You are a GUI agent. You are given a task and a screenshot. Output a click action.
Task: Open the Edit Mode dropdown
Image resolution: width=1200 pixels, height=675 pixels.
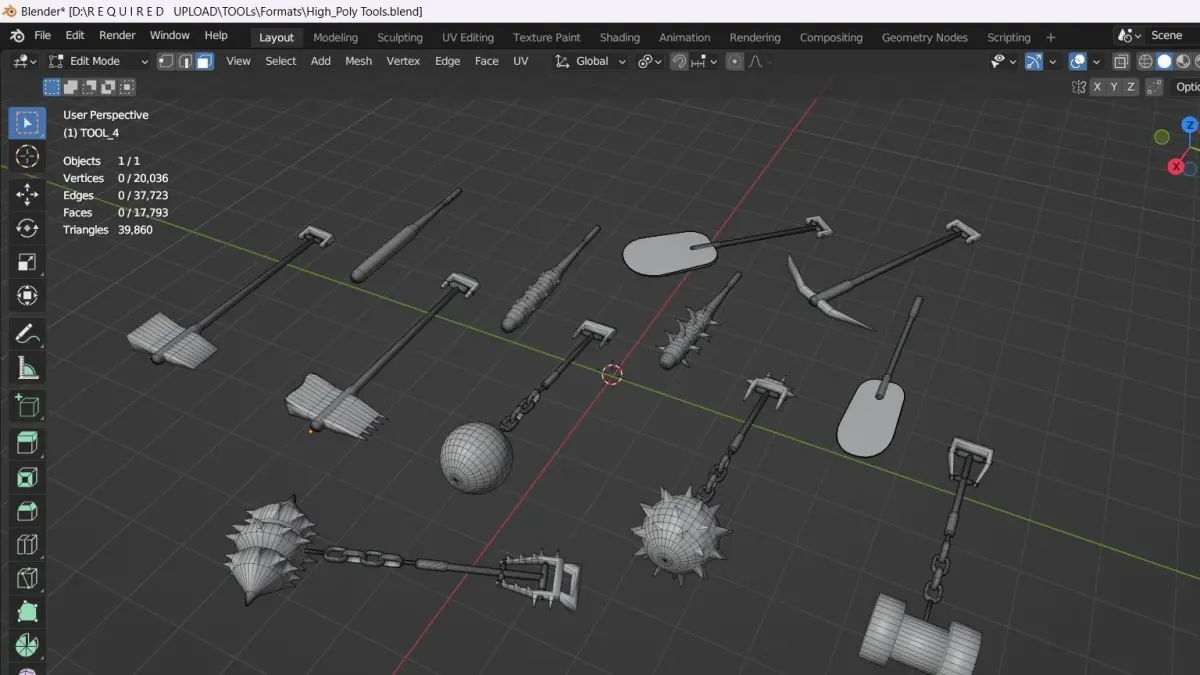98,61
